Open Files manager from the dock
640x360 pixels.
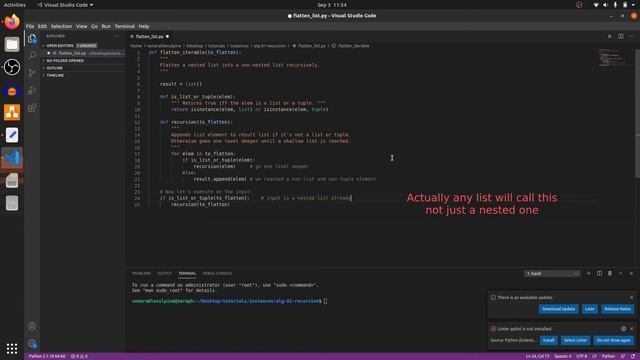12,44
